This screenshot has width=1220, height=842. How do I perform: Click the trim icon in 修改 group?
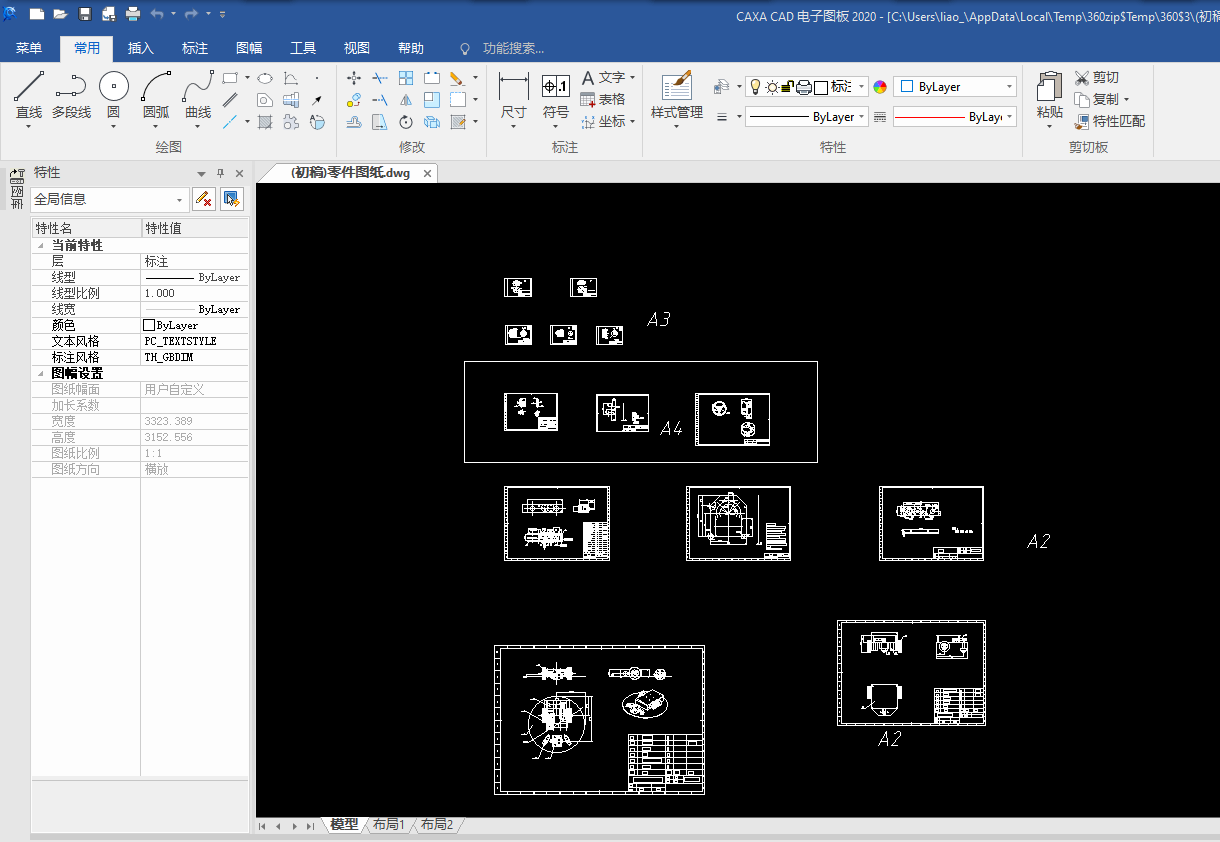coord(380,77)
